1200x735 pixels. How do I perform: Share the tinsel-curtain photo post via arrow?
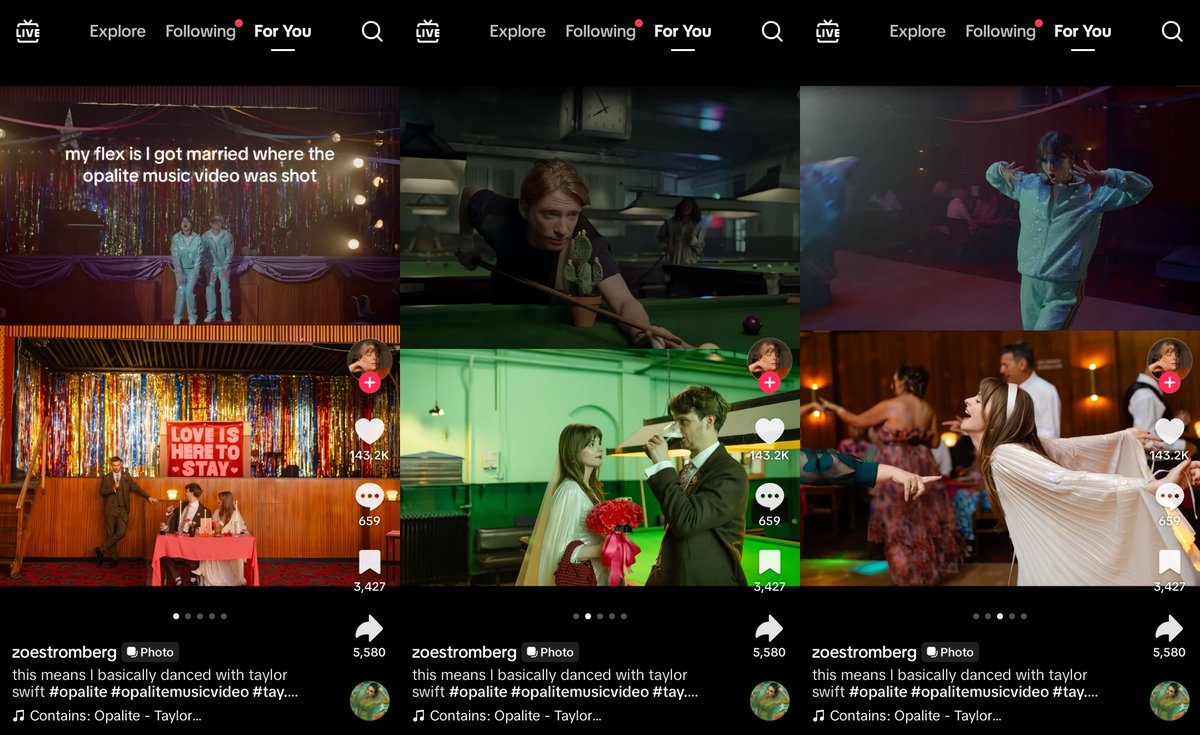point(370,628)
